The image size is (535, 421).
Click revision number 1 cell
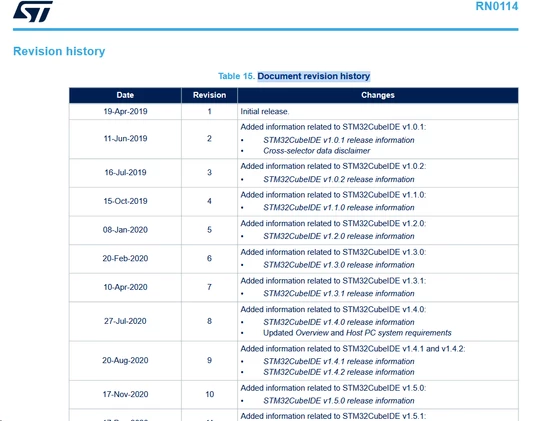(x=209, y=112)
